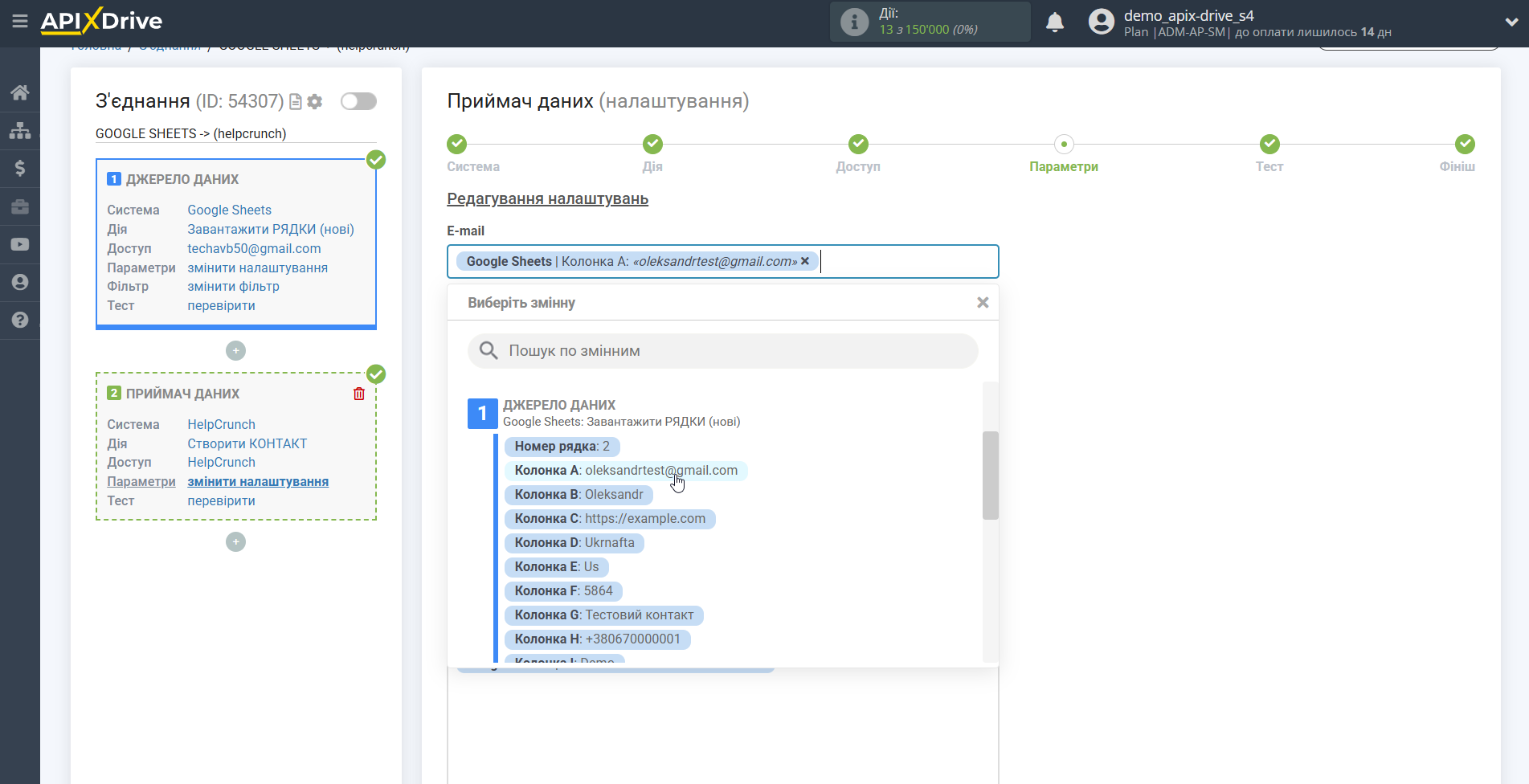The width and height of the screenshot is (1529, 784).
Task: Open Завантажити РЯДКИ (нові) action link
Action: point(271,229)
